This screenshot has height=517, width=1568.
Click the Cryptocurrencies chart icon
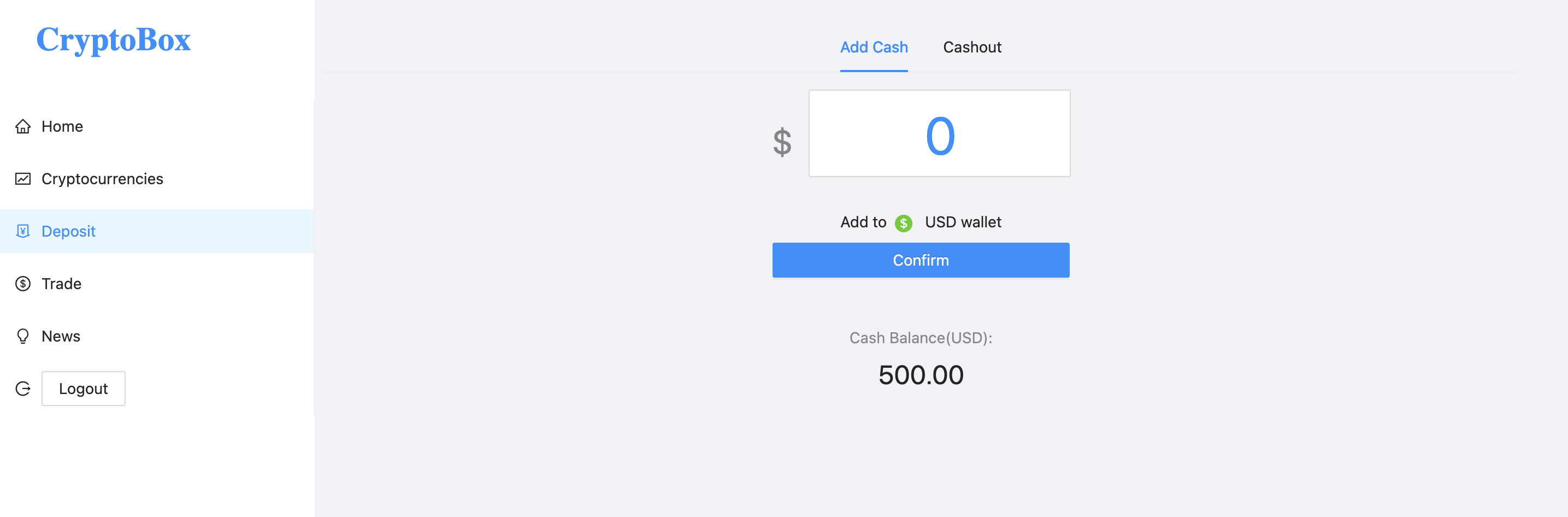pyautogui.click(x=23, y=179)
